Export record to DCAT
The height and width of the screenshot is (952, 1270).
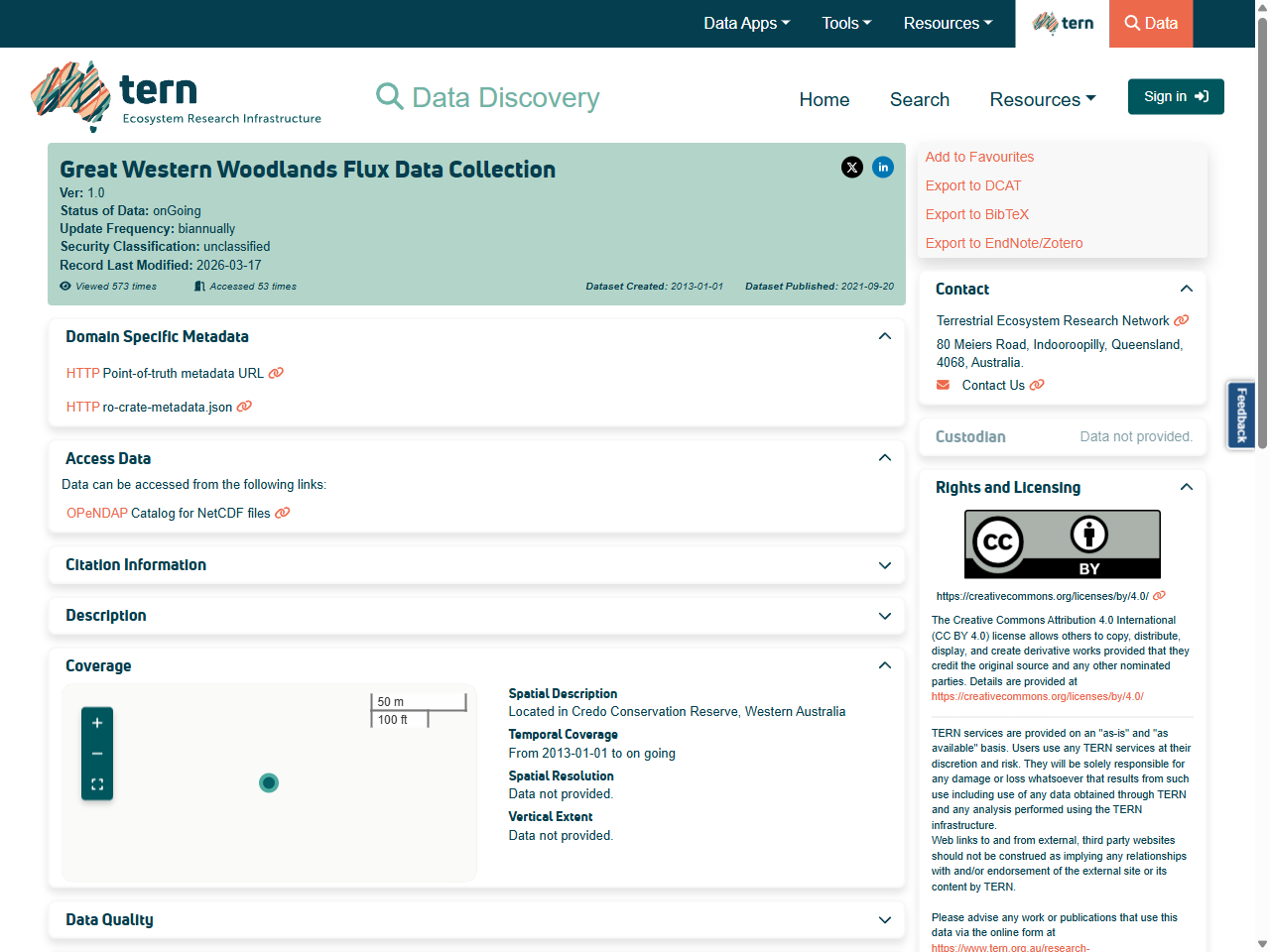[x=973, y=185]
